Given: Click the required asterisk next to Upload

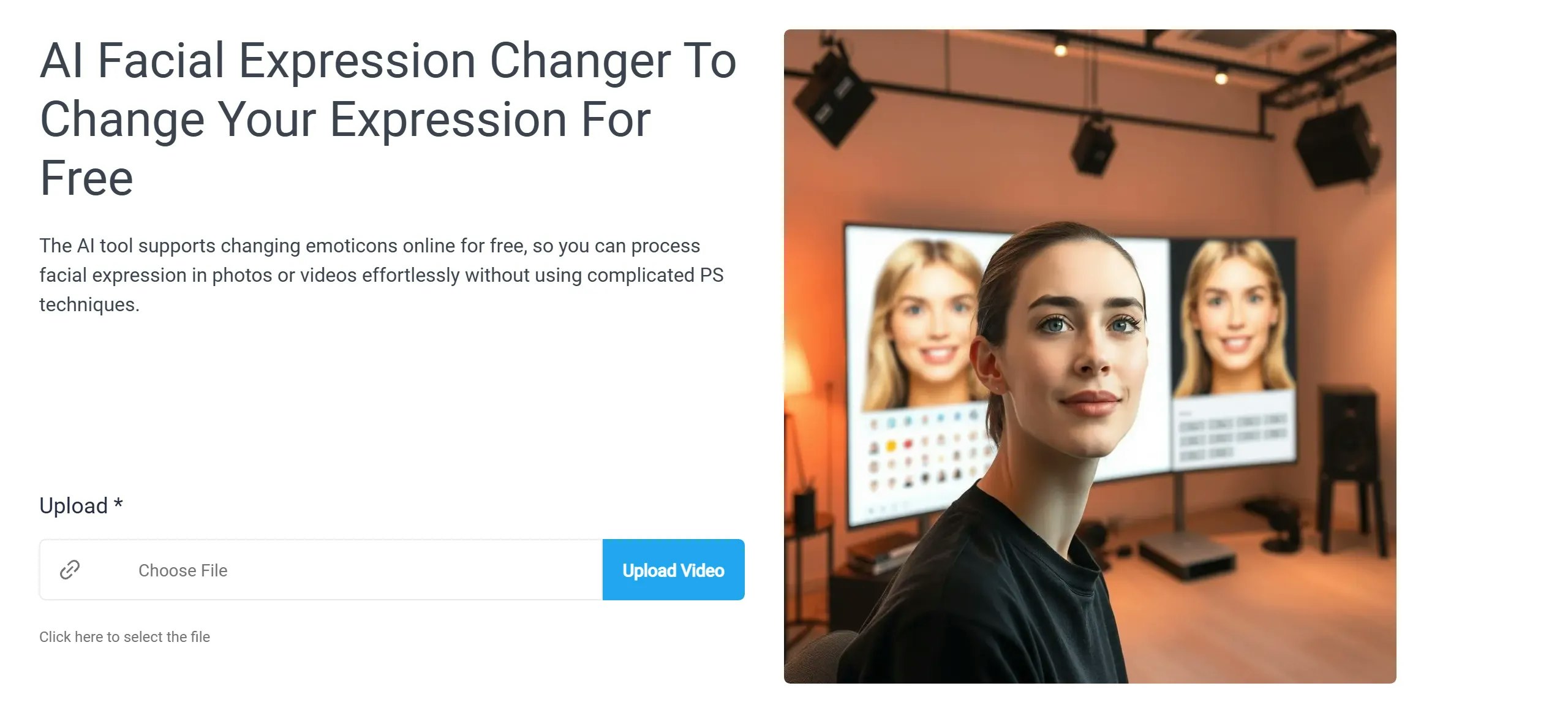Looking at the screenshot, I should [118, 504].
